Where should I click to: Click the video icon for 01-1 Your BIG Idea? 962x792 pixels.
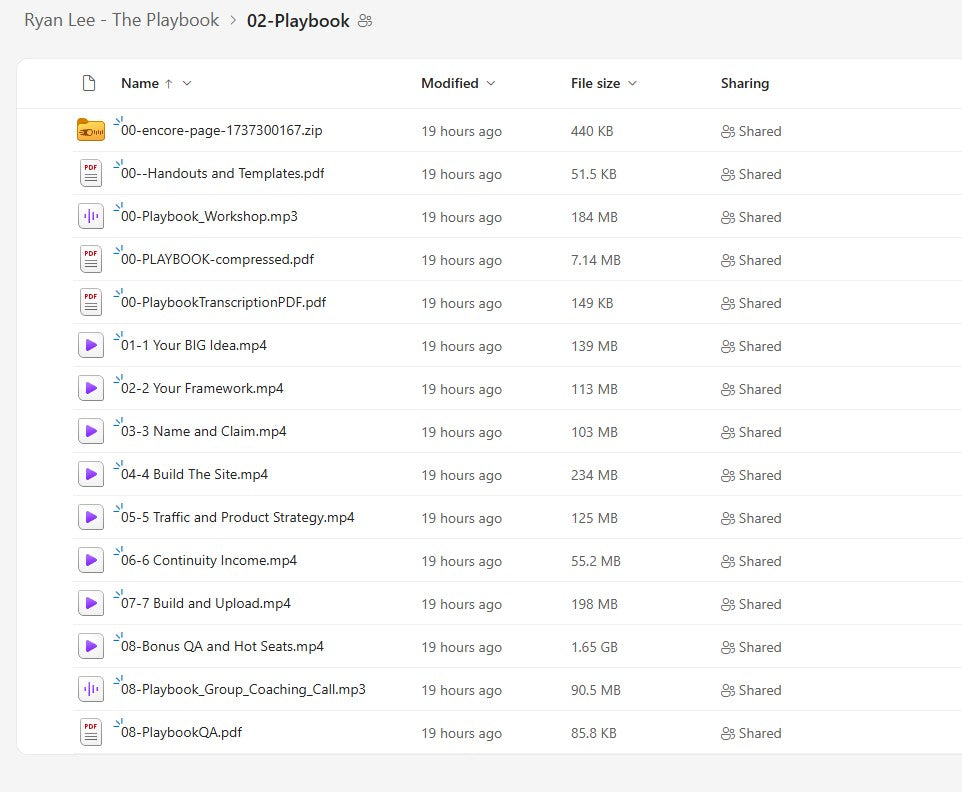(91, 346)
